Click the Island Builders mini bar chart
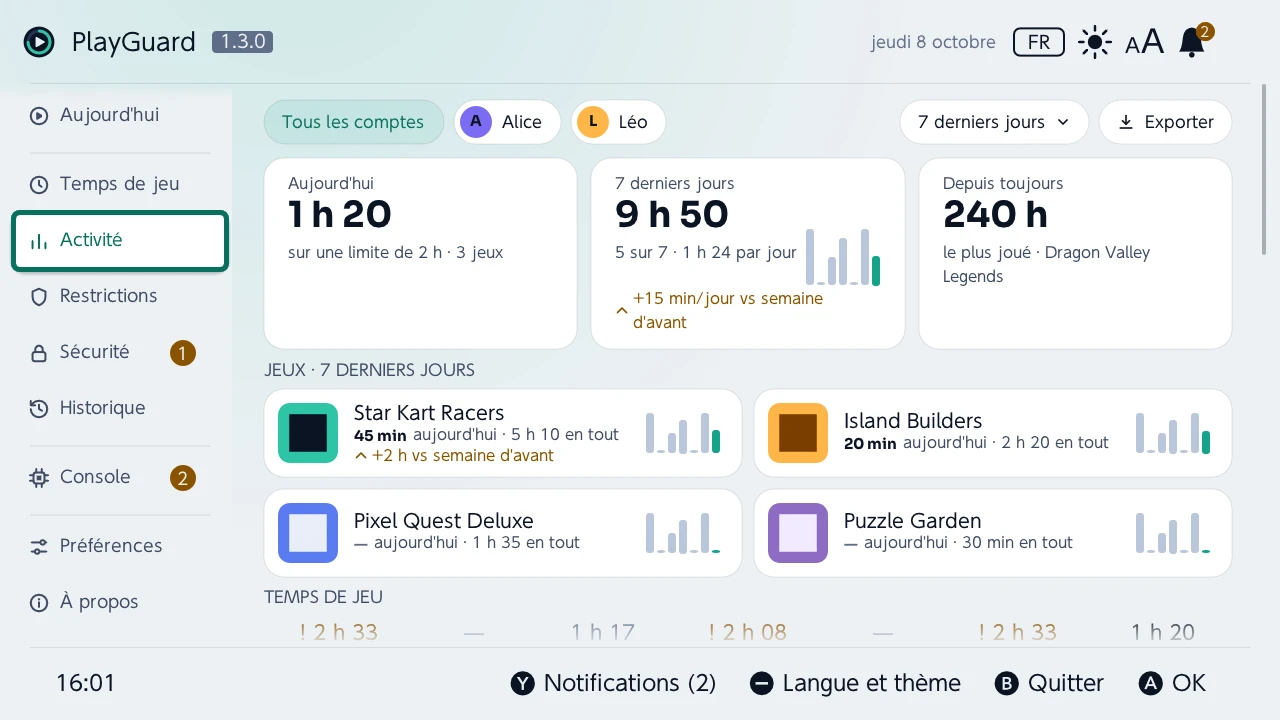The image size is (1280, 720). (1173, 433)
